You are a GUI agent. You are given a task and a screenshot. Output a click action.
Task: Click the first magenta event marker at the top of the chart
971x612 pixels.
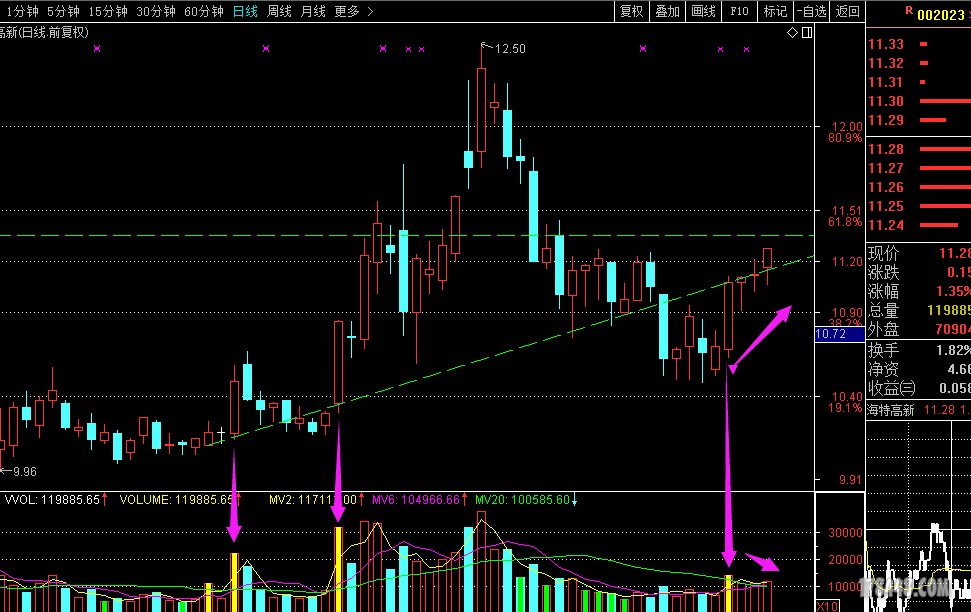point(97,48)
